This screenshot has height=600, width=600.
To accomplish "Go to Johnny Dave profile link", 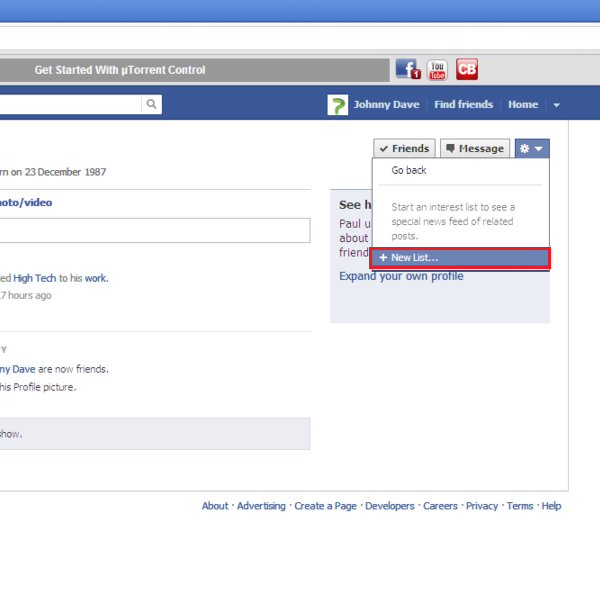I will click(x=386, y=104).
